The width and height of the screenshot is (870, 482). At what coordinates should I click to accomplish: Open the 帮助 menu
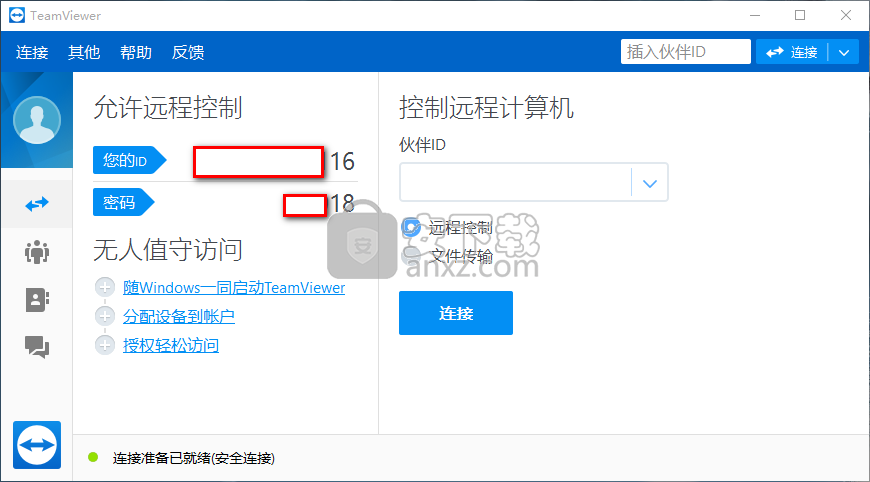[x=136, y=52]
